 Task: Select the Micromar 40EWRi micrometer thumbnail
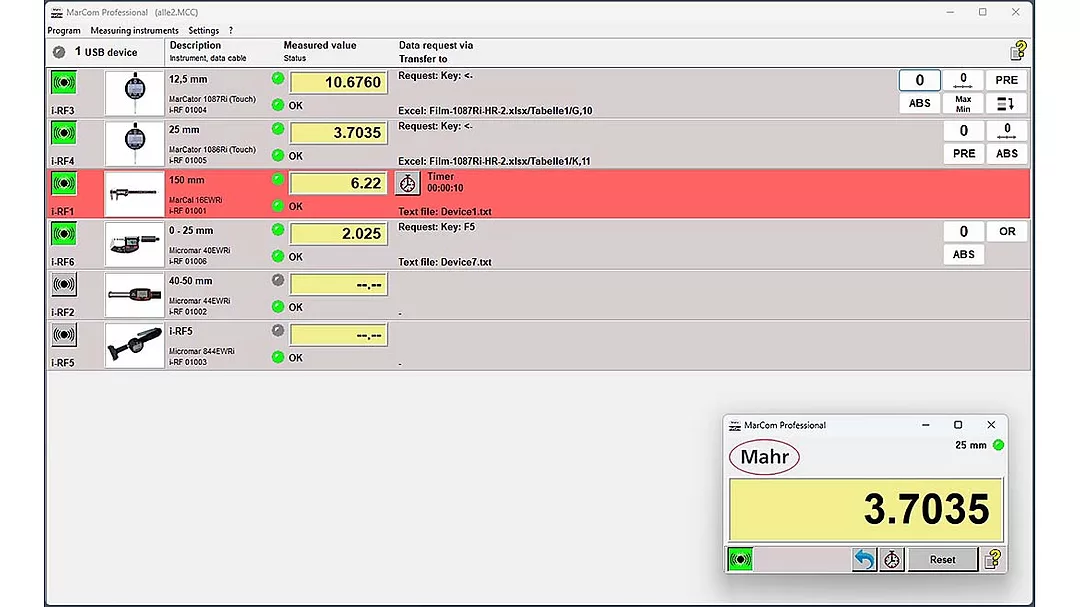[134, 244]
